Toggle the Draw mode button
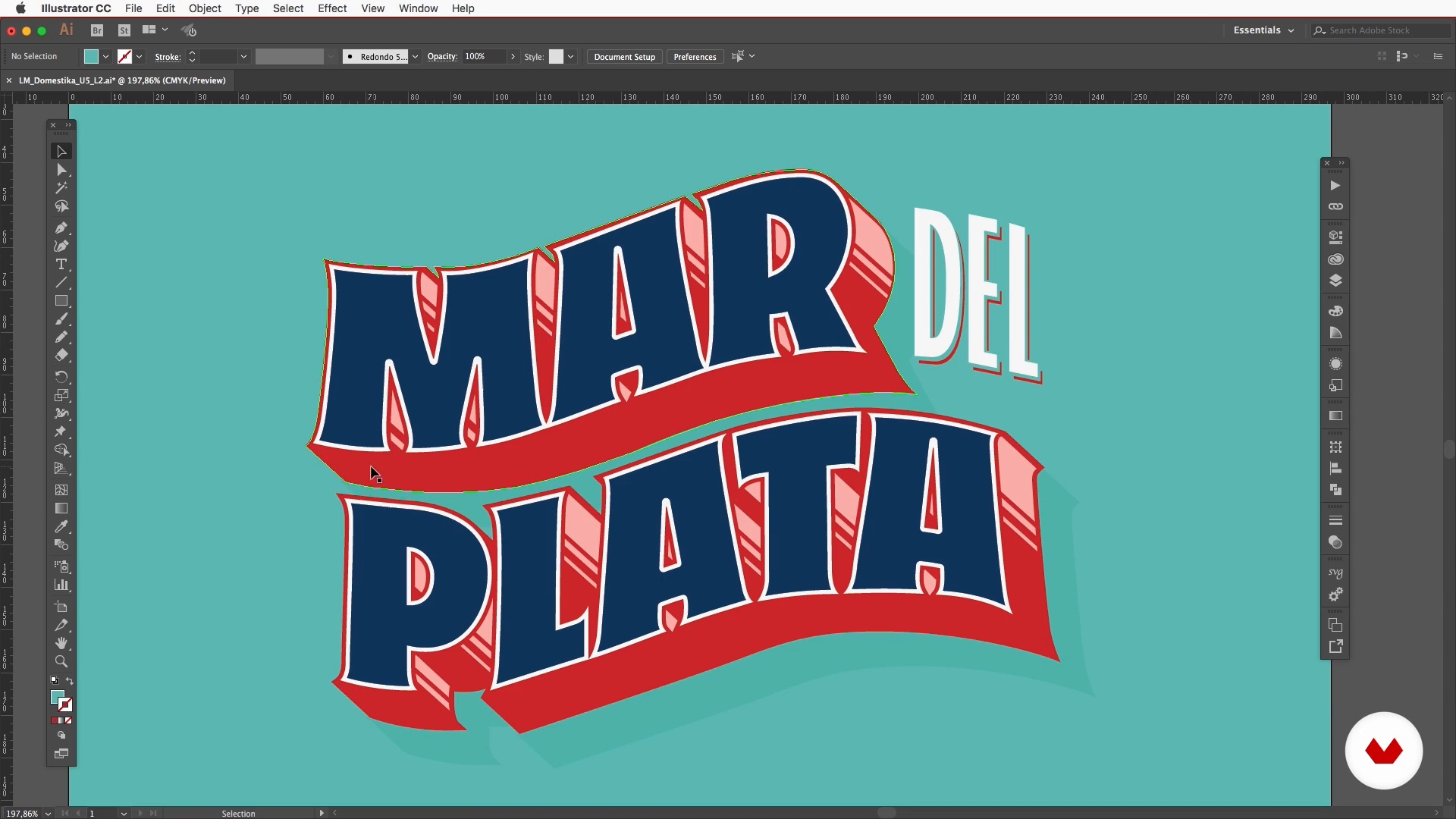The image size is (1456, 819). coord(61,736)
